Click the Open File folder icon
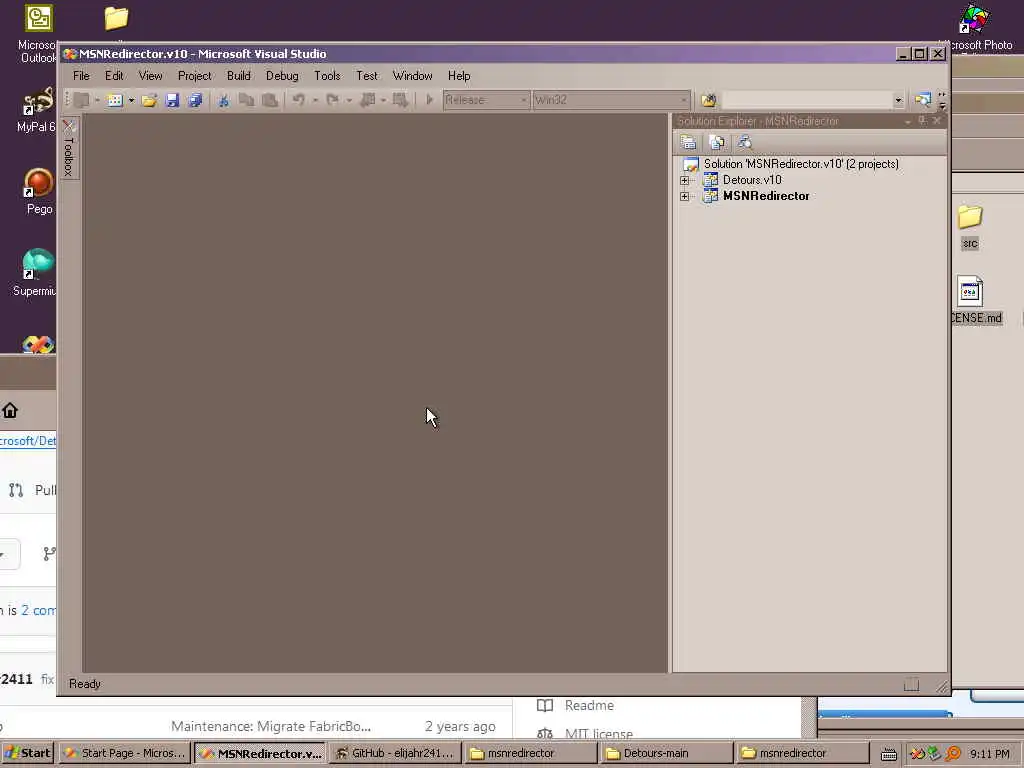 click(149, 100)
